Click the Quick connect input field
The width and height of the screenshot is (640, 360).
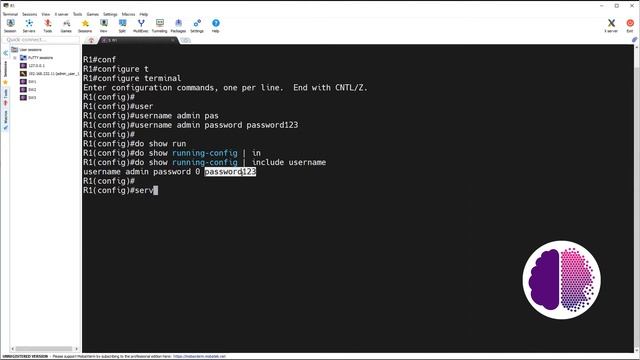point(41,40)
